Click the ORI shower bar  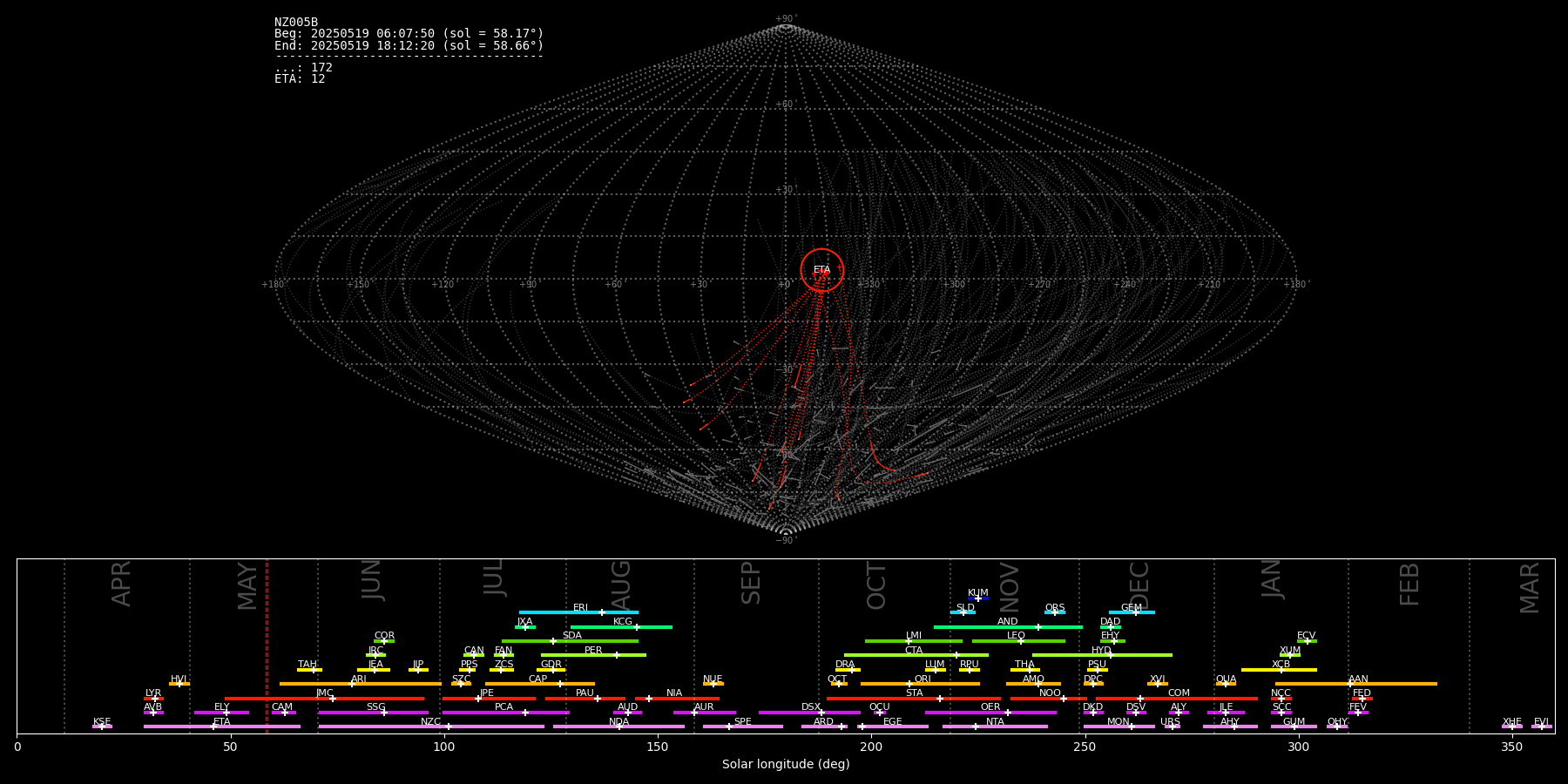920,684
